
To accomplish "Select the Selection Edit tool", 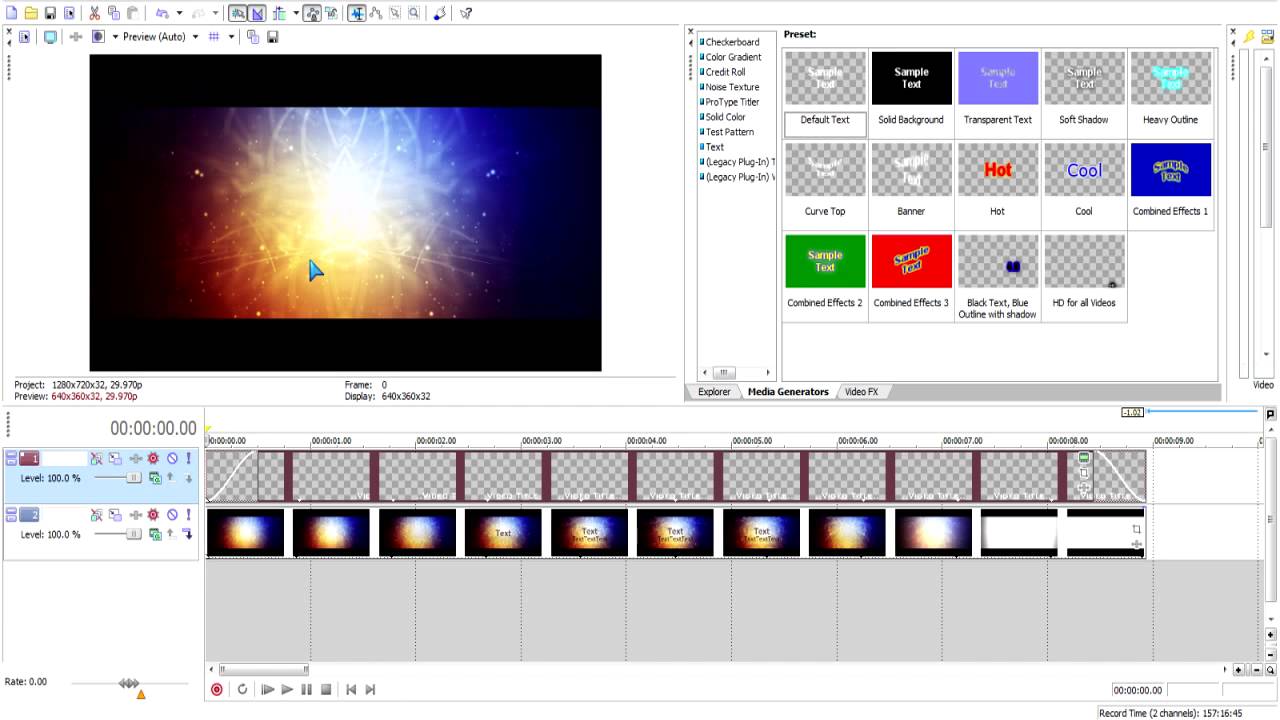I will coord(395,13).
